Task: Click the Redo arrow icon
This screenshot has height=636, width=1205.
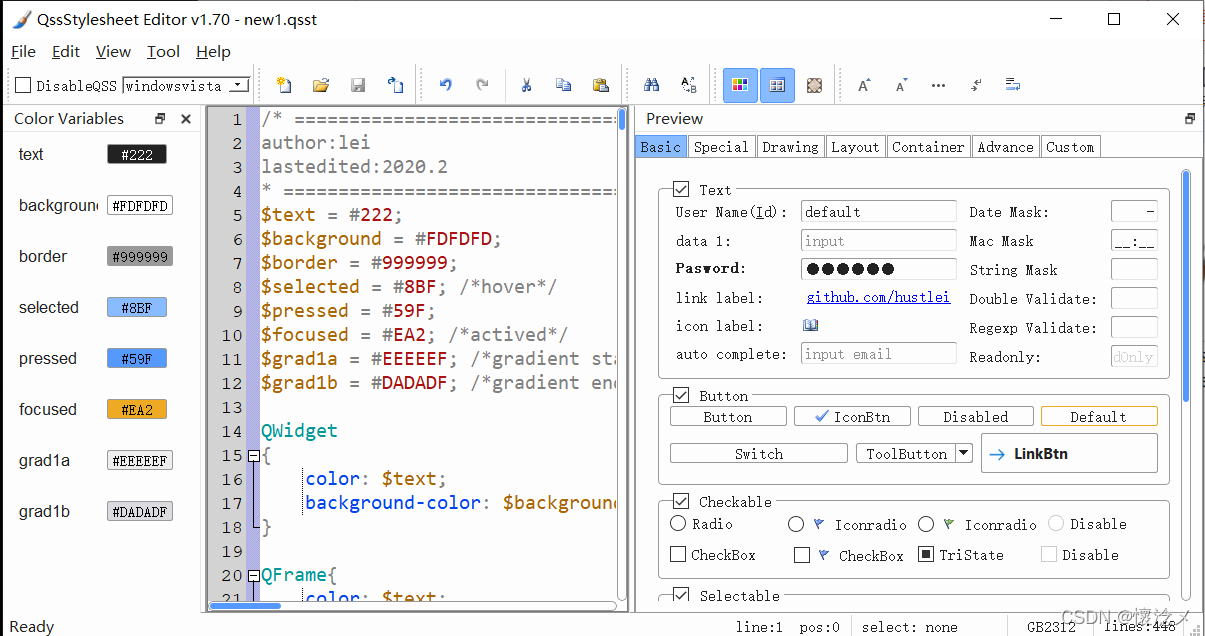Action: [483, 86]
